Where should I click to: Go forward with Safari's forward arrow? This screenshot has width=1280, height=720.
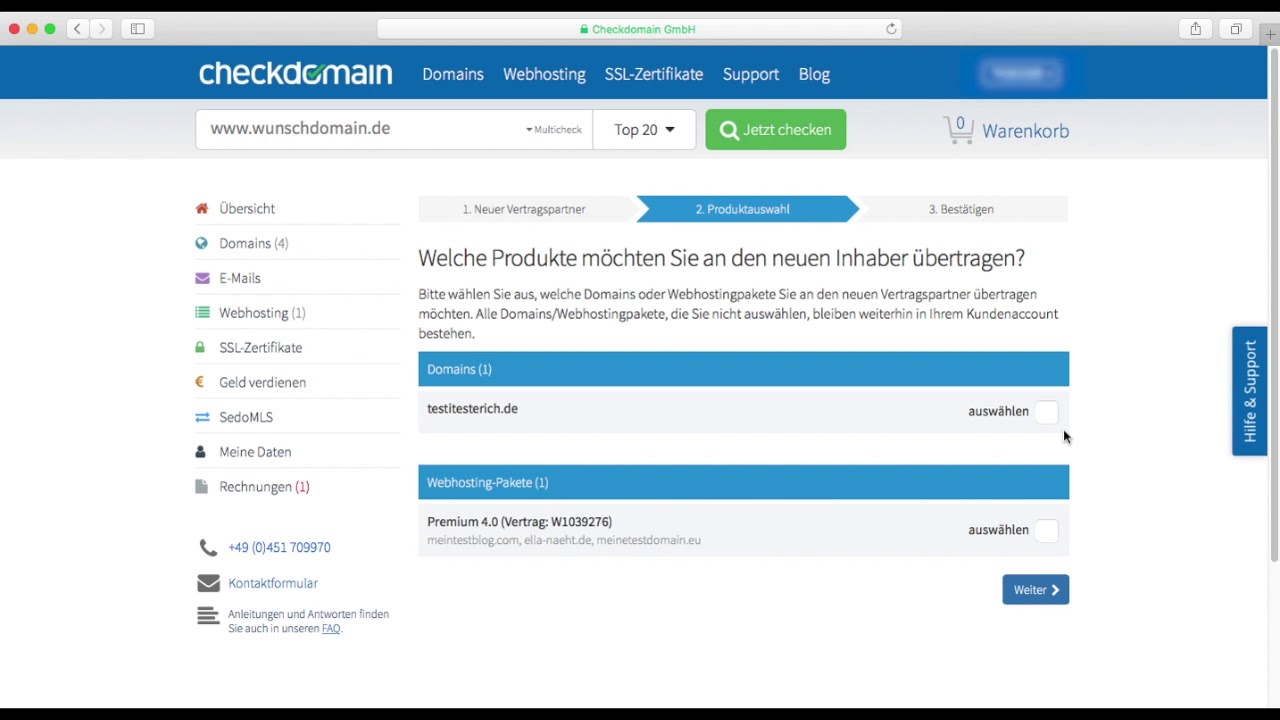pyautogui.click(x=101, y=29)
